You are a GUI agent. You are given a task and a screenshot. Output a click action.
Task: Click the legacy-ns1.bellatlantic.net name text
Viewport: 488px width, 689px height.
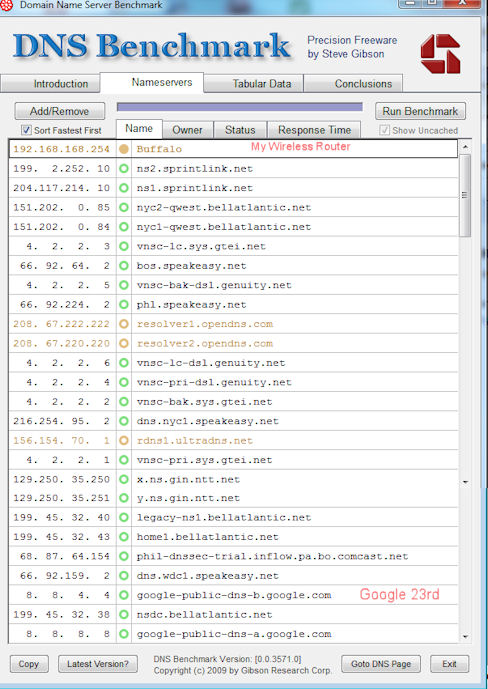click(x=224, y=517)
